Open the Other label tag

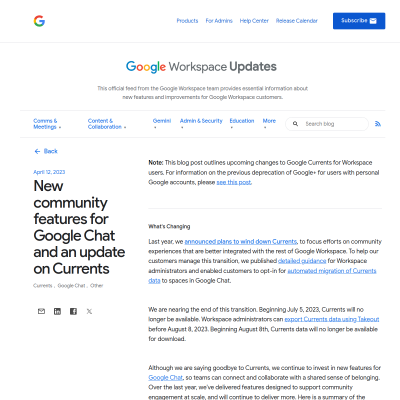tap(97, 286)
